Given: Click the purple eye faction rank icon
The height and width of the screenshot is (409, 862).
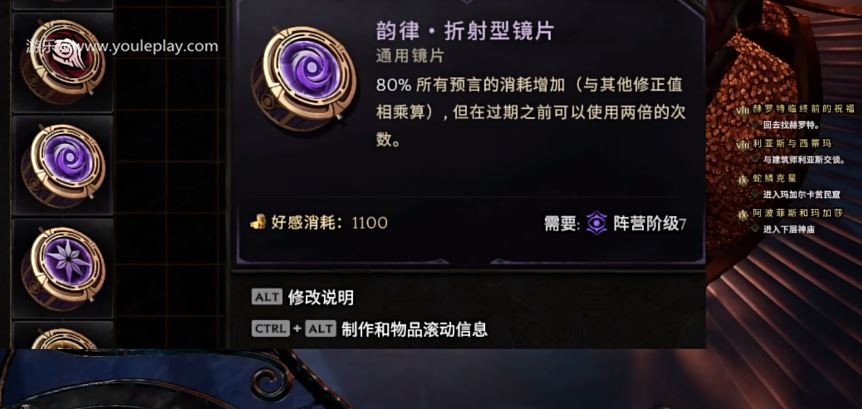Looking at the screenshot, I should (596, 223).
